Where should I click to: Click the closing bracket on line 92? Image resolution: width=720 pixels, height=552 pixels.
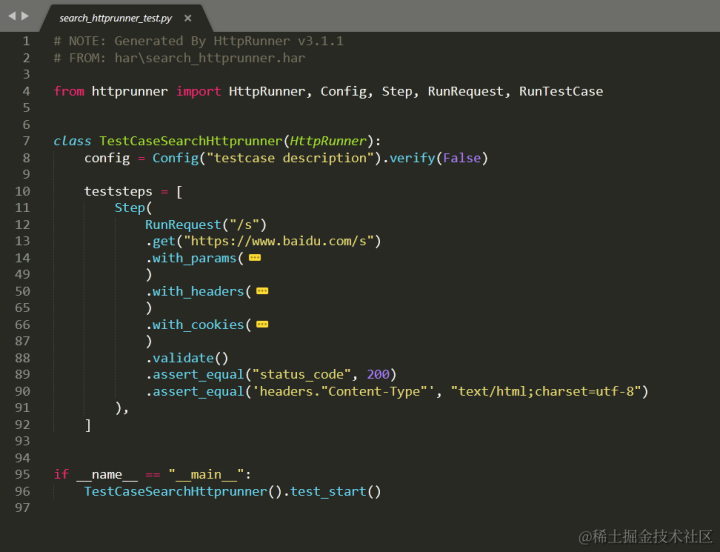(88, 425)
